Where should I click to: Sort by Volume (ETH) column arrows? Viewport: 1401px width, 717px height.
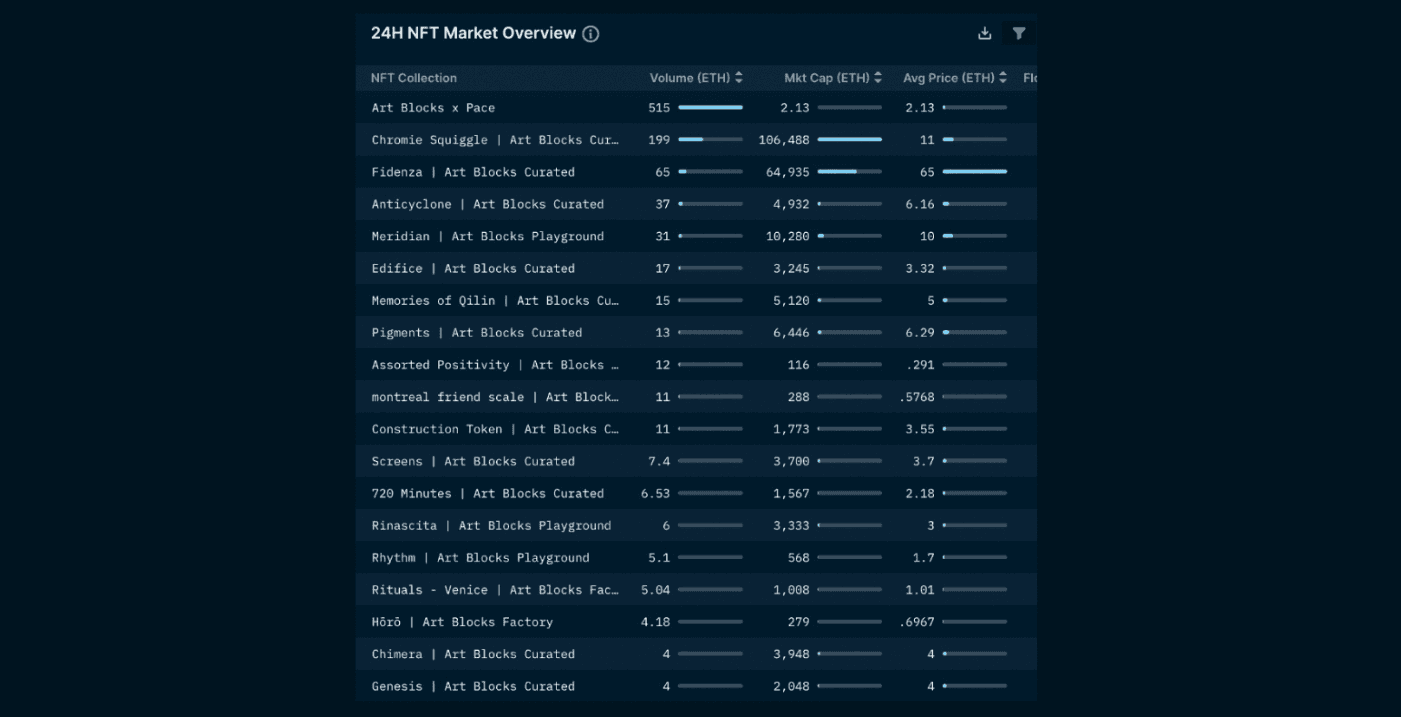coord(739,78)
